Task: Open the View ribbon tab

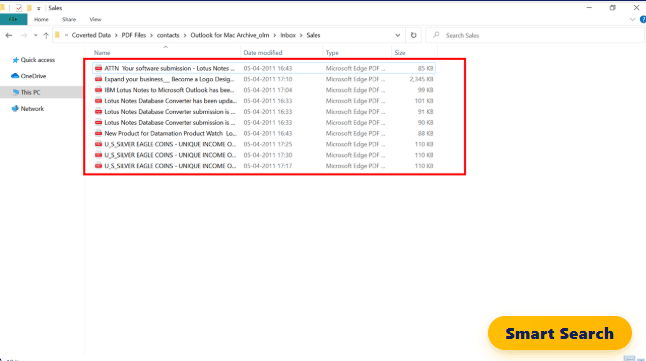Action: tap(95, 19)
